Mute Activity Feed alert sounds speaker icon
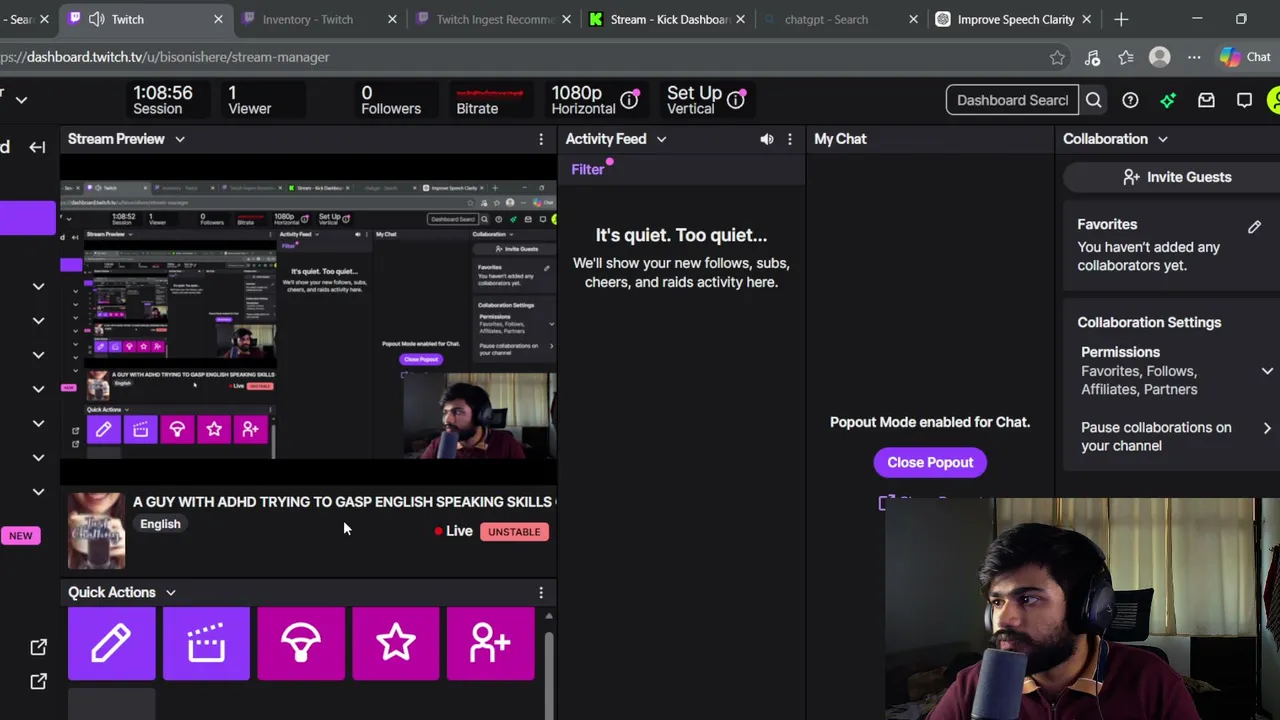This screenshot has height=720, width=1280. coord(767,139)
